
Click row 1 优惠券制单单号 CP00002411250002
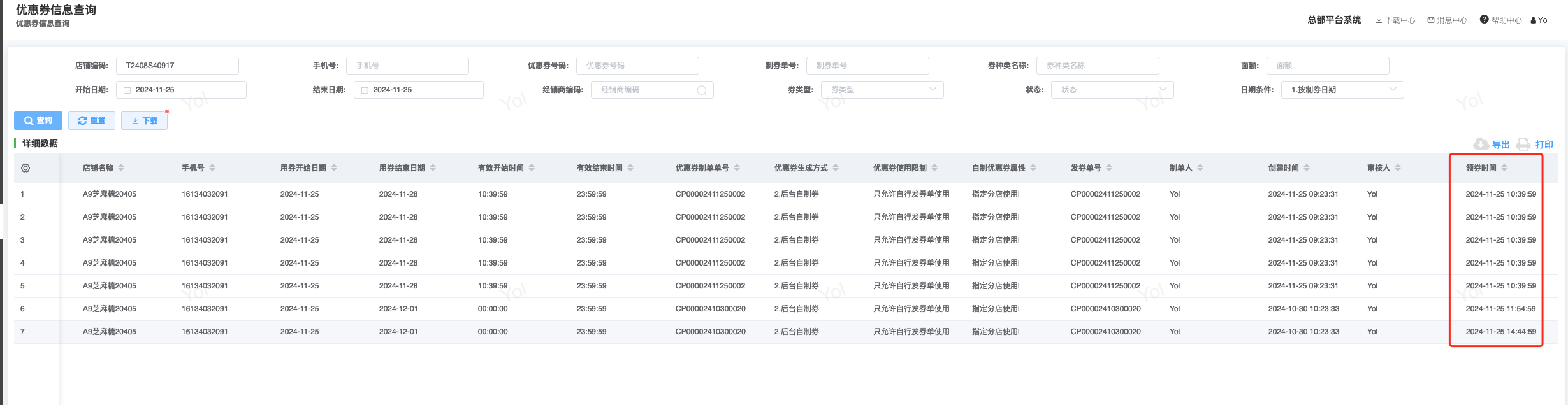[710, 194]
